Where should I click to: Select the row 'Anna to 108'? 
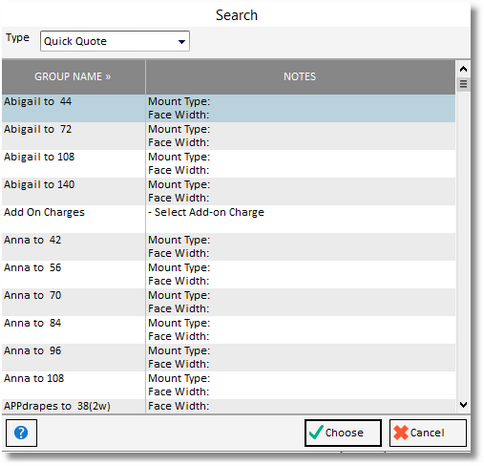228,385
